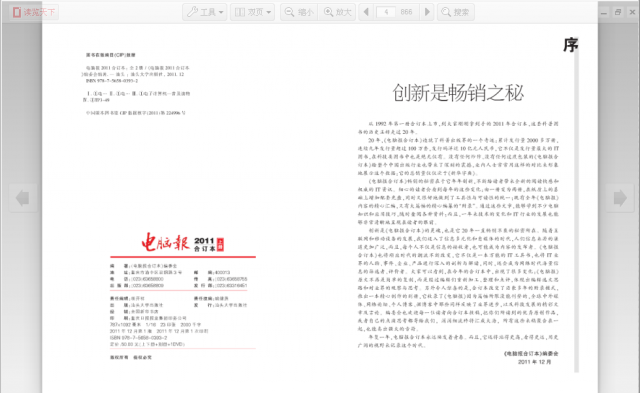The width and height of the screenshot is (640, 393).
Task: Click the 序 section heading
Action: (570, 45)
